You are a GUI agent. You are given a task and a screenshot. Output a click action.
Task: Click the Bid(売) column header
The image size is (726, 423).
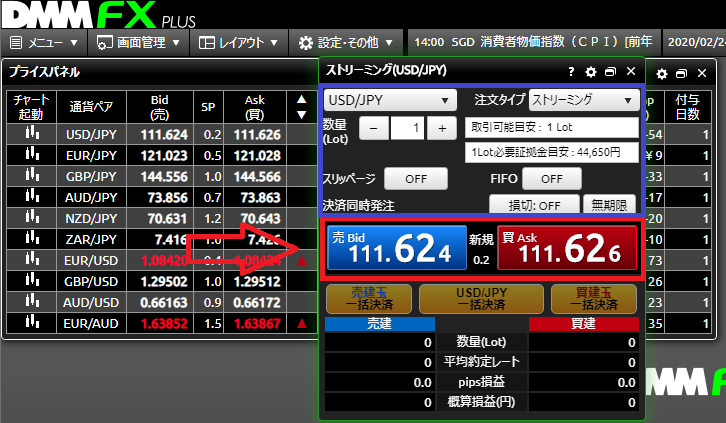coord(160,107)
